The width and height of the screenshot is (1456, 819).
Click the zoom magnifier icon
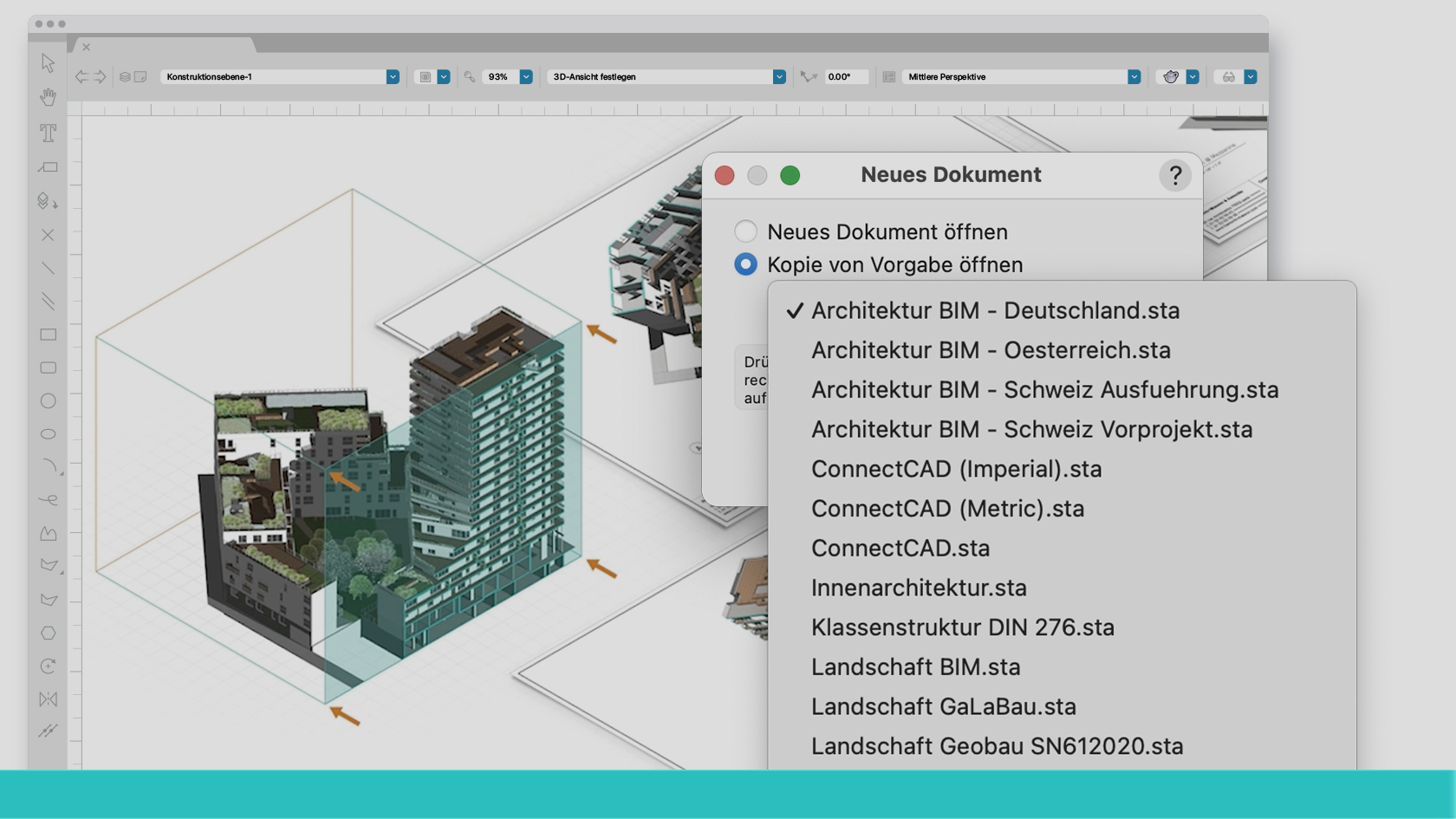(469, 76)
